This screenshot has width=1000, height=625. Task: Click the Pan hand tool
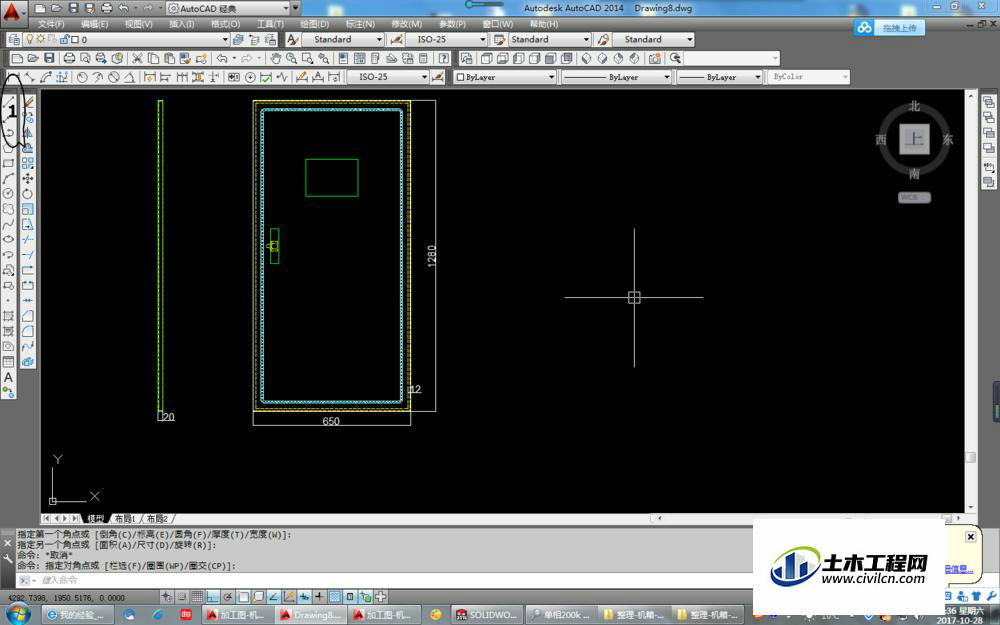tap(276, 59)
